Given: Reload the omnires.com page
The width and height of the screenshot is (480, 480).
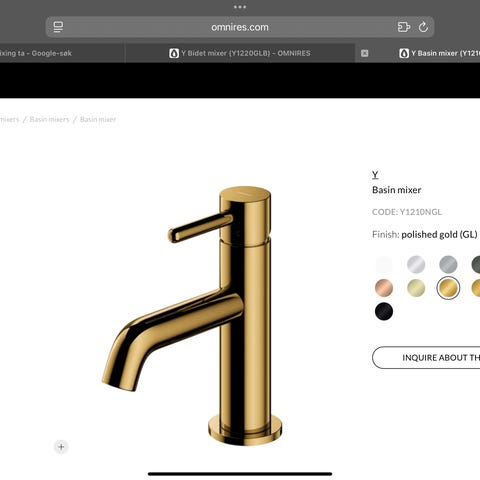Looking at the screenshot, I should tap(423, 27).
